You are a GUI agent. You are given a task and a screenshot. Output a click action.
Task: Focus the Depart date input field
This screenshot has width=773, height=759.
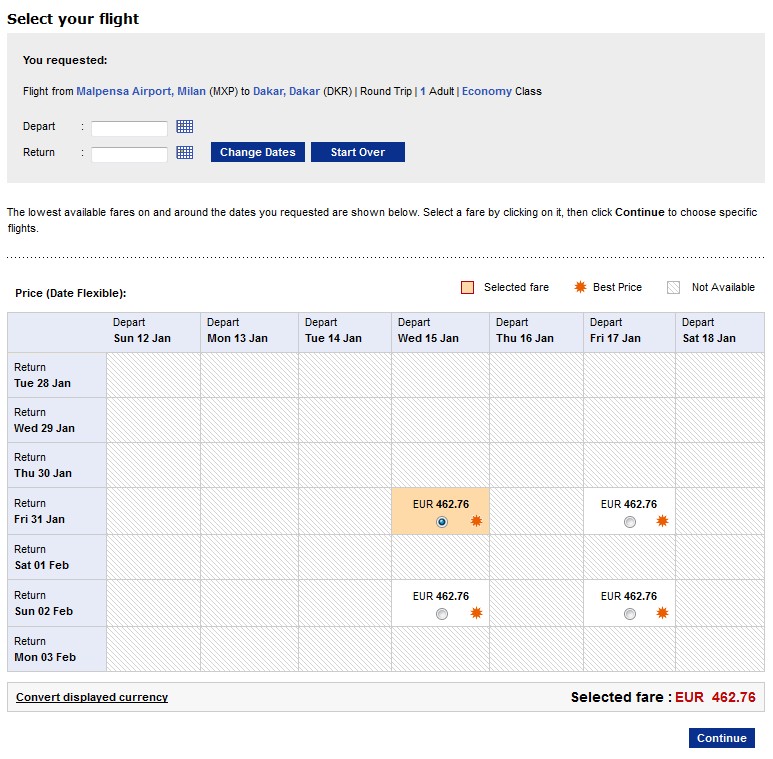click(129, 129)
